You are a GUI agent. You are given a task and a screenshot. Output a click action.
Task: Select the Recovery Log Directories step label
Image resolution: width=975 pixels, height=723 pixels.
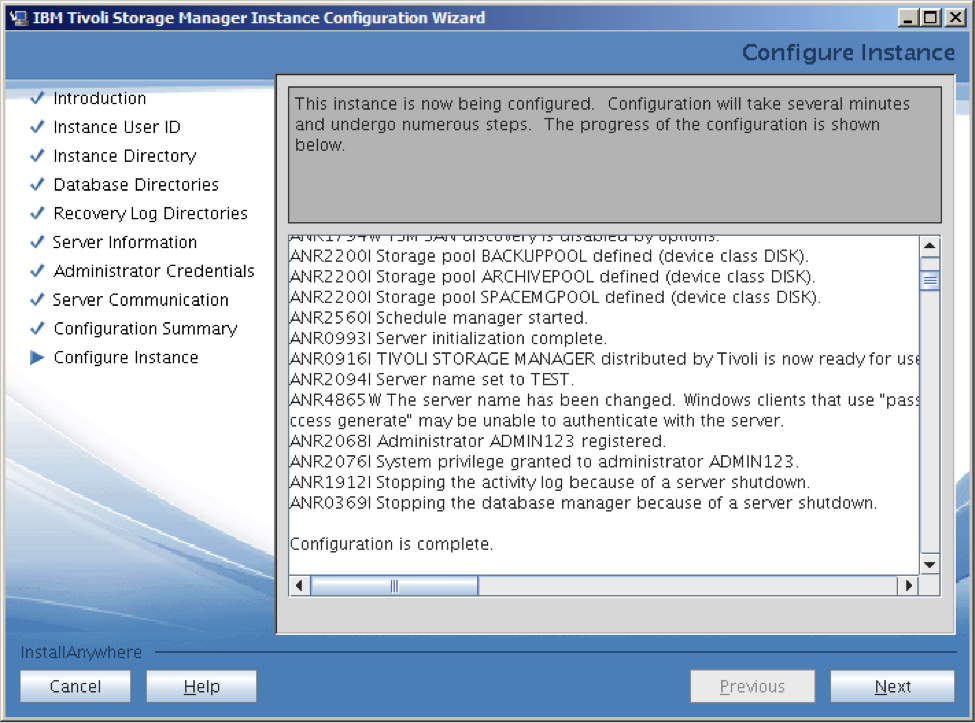click(150, 214)
